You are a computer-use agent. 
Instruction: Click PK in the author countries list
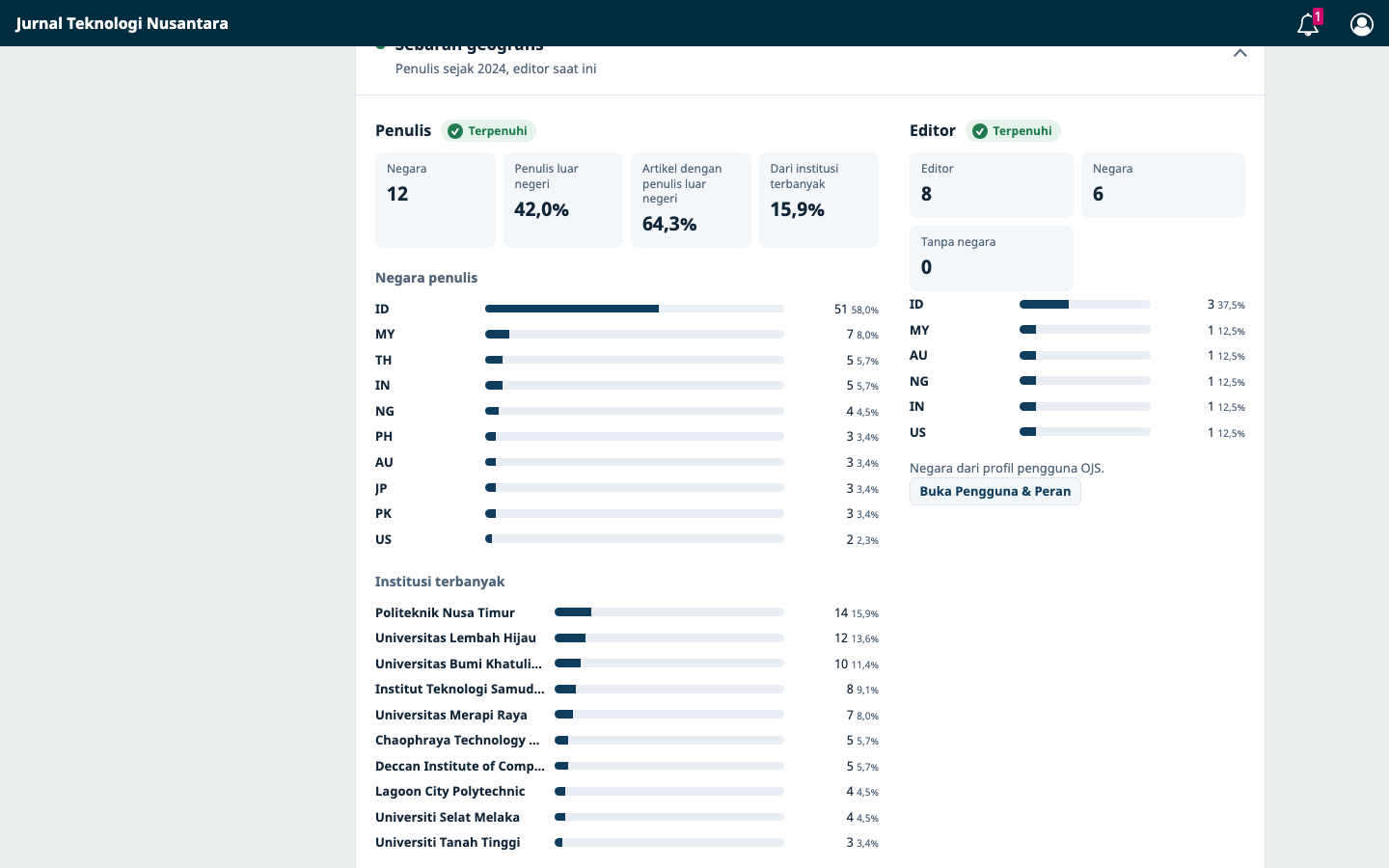pos(384,514)
